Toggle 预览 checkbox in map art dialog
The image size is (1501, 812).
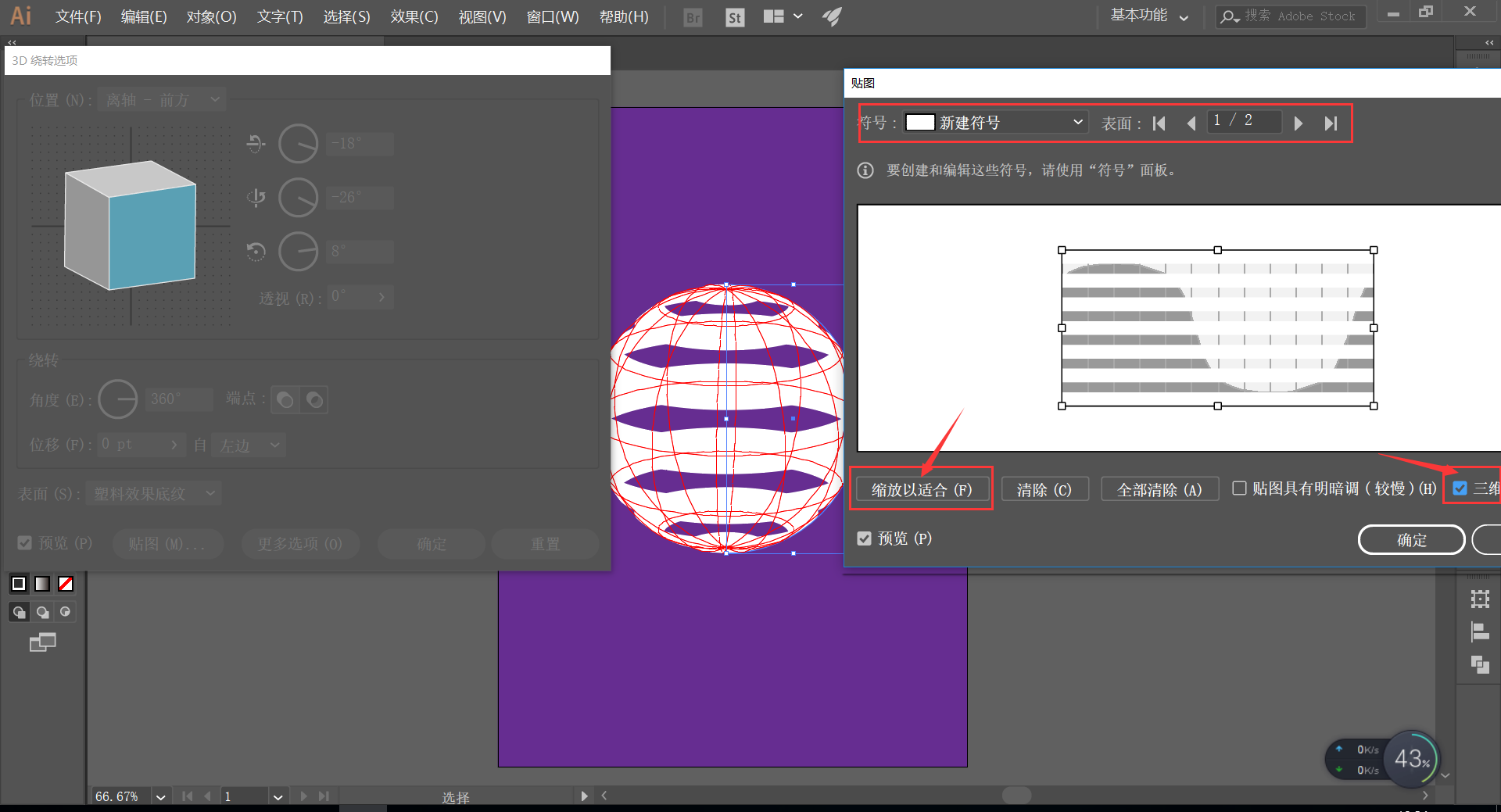pyautogui.click(x=864, y=538)
